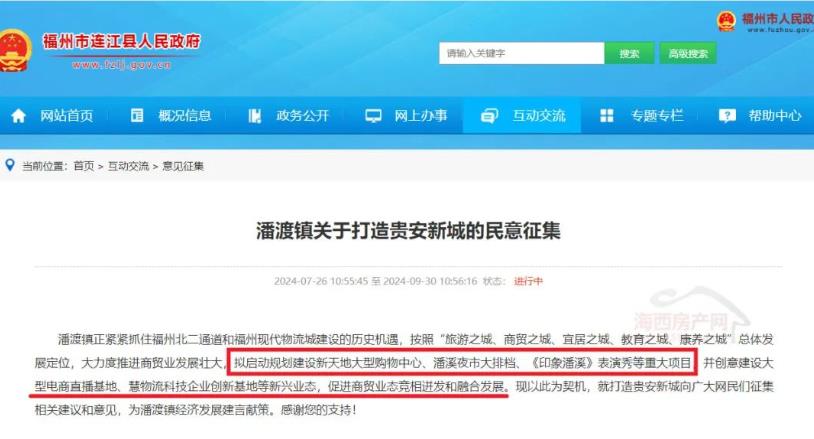Select the 互动交流 navigation tab
The height and width of the screenshot is (439, 814).
[x=521, y=115]
